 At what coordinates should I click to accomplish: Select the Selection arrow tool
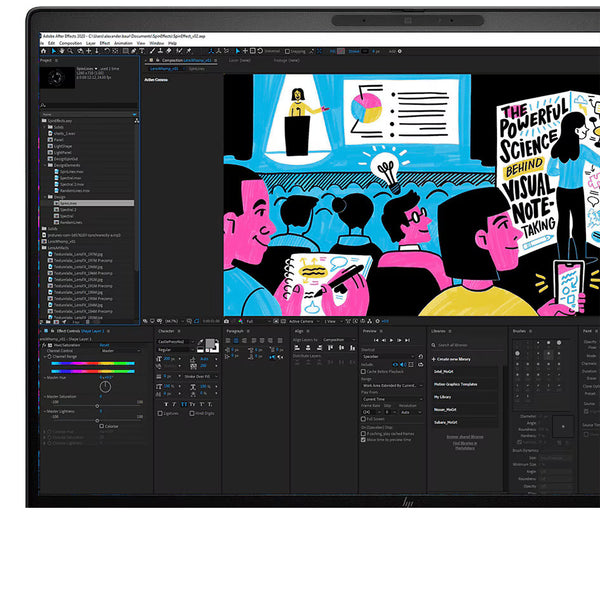pos(54,51)
